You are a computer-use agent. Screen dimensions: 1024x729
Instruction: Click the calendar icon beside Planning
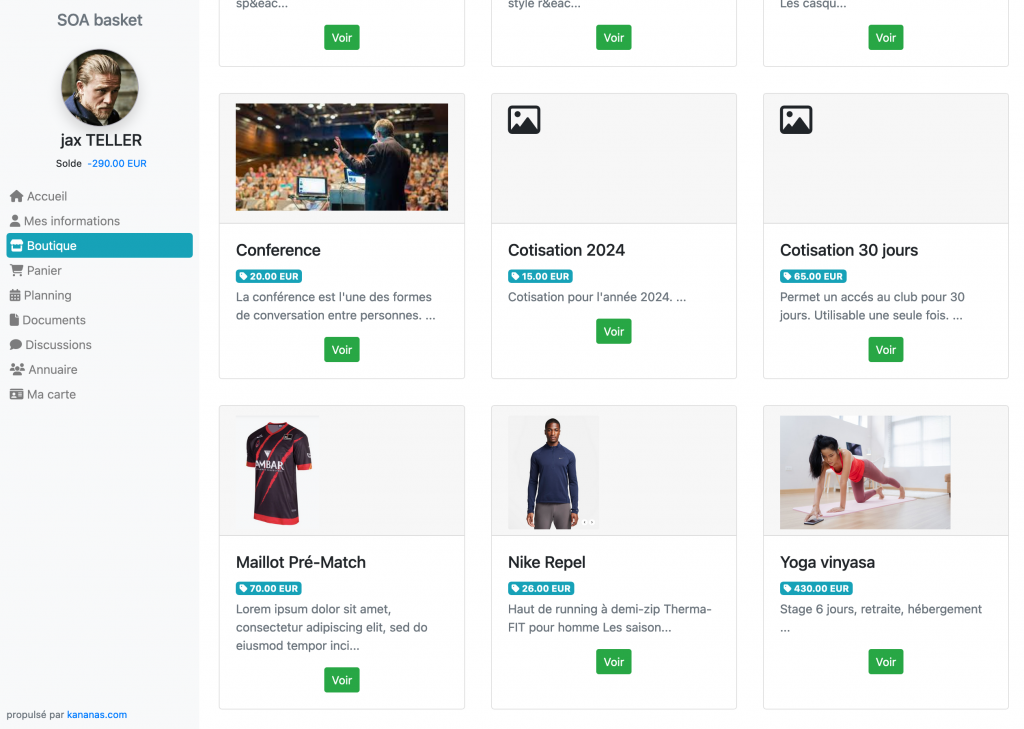click(15, 295)
